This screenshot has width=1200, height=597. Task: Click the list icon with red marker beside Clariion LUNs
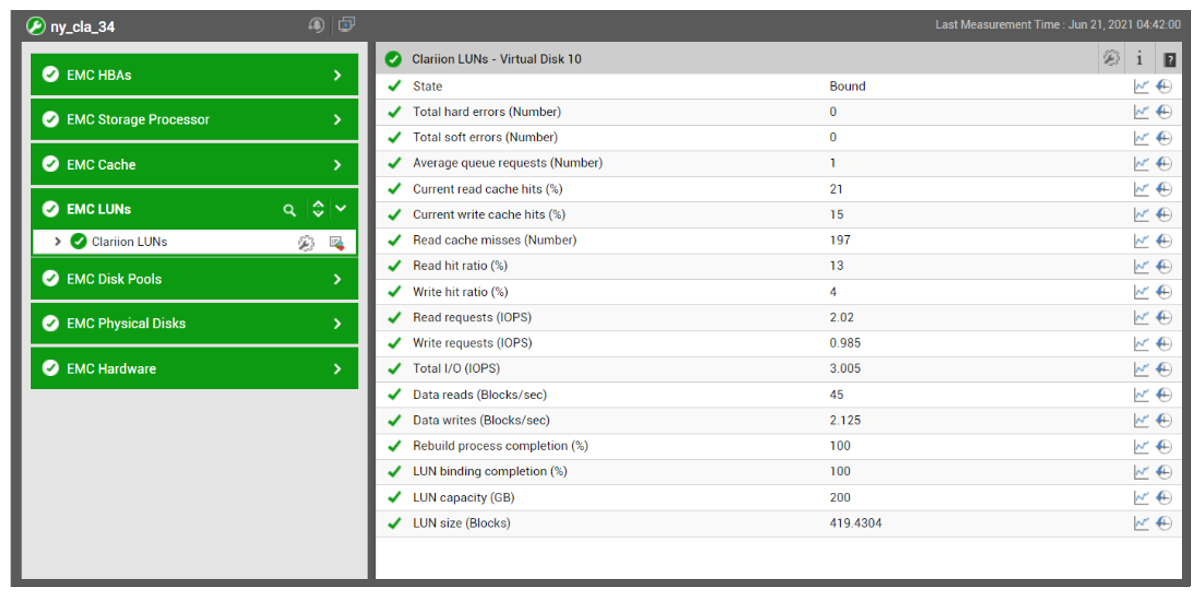click(x=336, y=242)
